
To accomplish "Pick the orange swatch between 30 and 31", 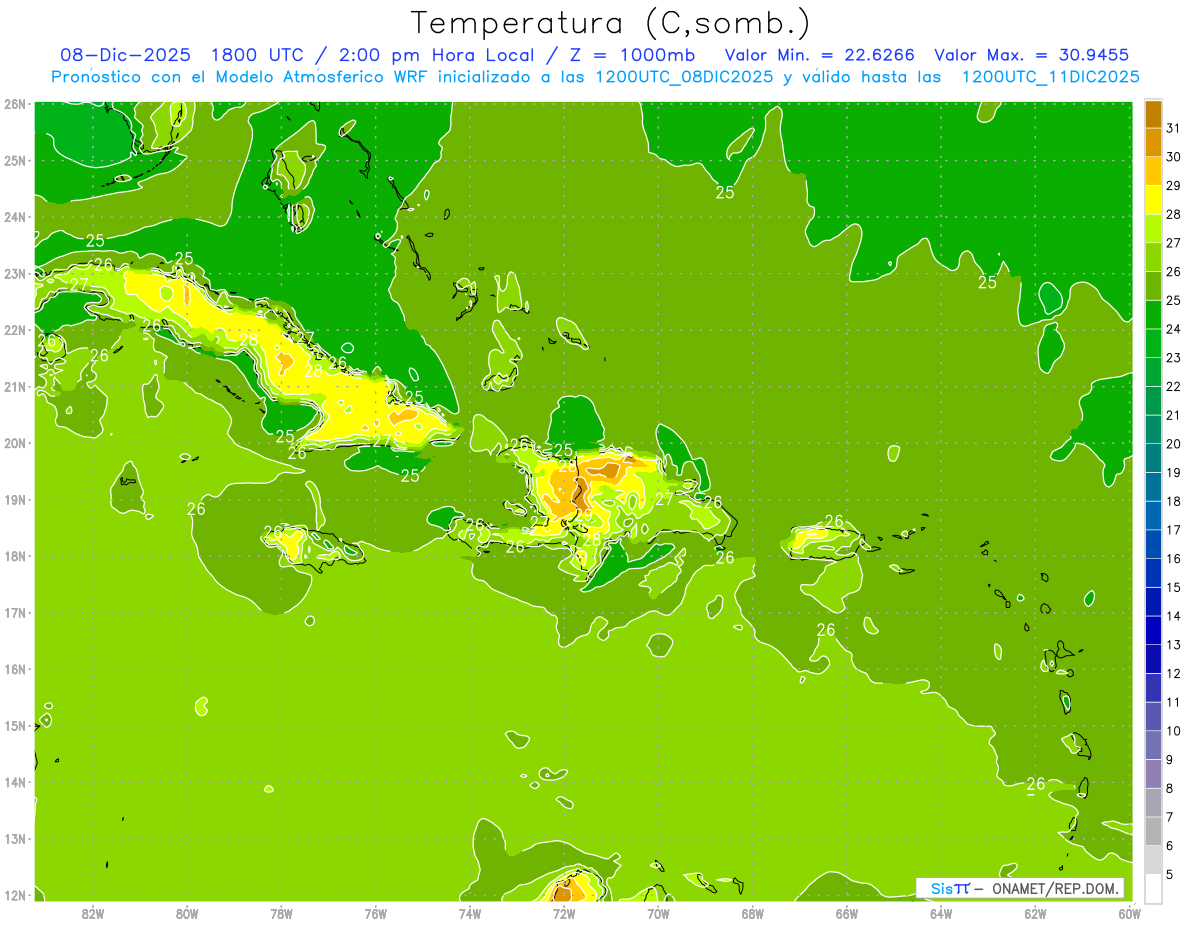I will 1153,143.
